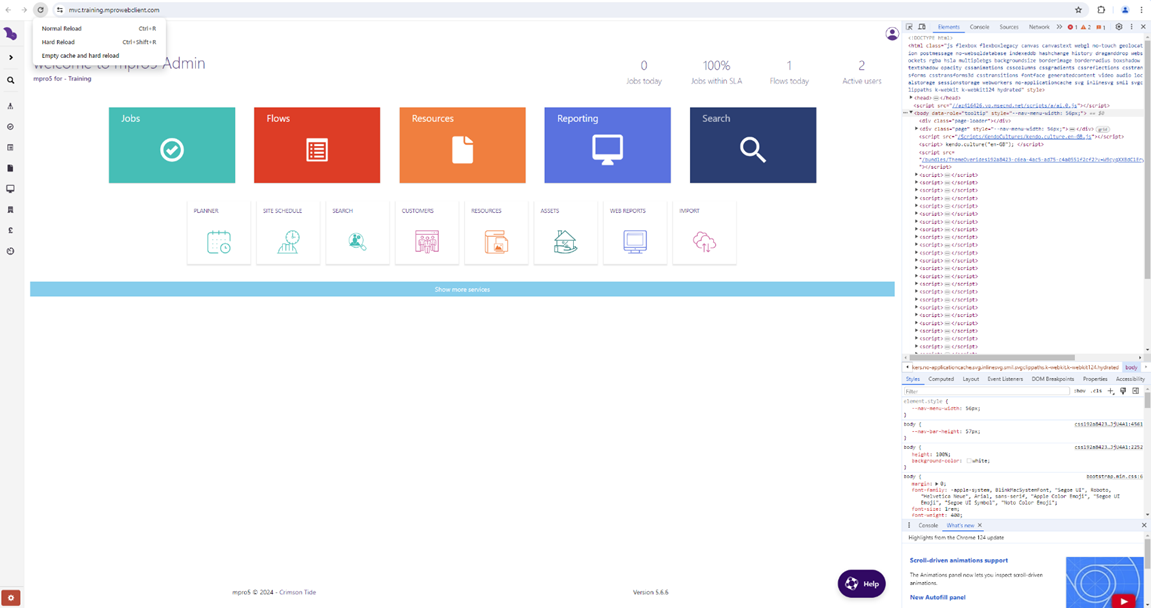Launch the Planner service card
This screenshot has width=1151, height=608.
pos(219,232)
